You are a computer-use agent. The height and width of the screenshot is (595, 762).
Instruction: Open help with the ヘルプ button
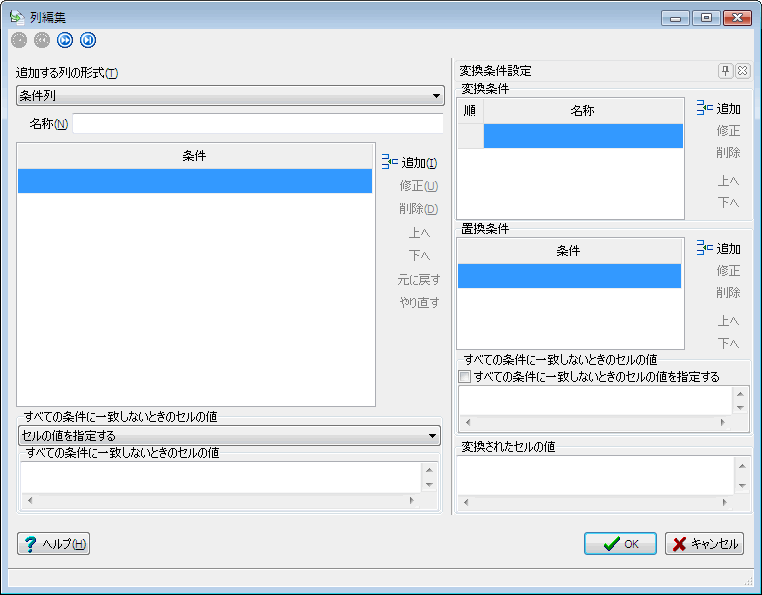tap(55, 544)
